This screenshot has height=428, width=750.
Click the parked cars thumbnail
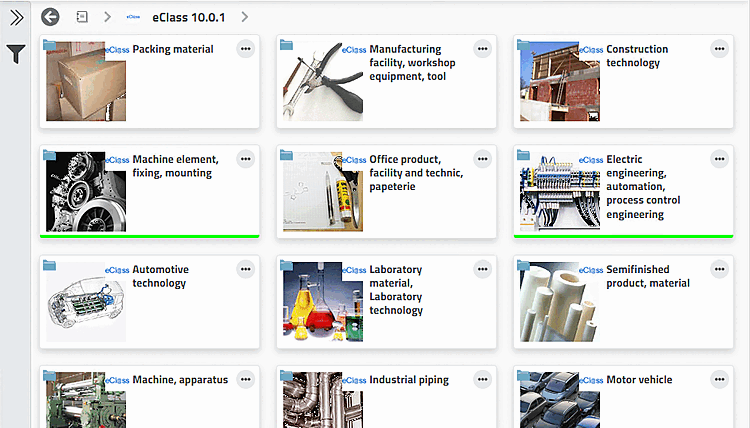(x=560, y=400)
